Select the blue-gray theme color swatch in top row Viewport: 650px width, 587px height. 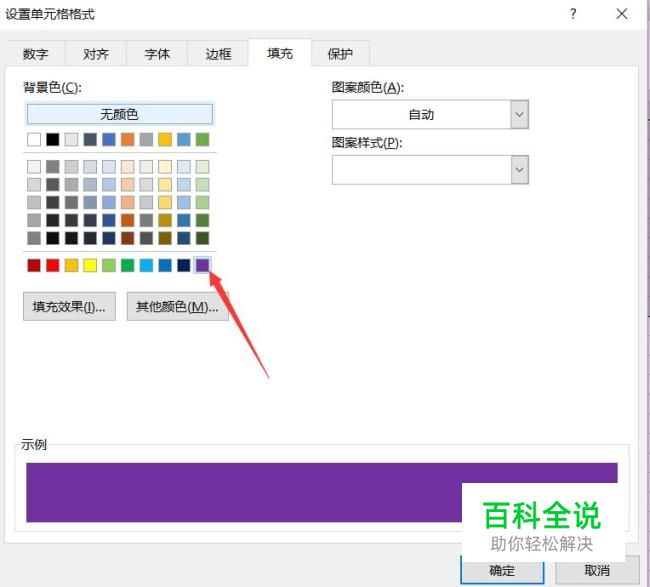pyautogui.click(x=90, y=140)
